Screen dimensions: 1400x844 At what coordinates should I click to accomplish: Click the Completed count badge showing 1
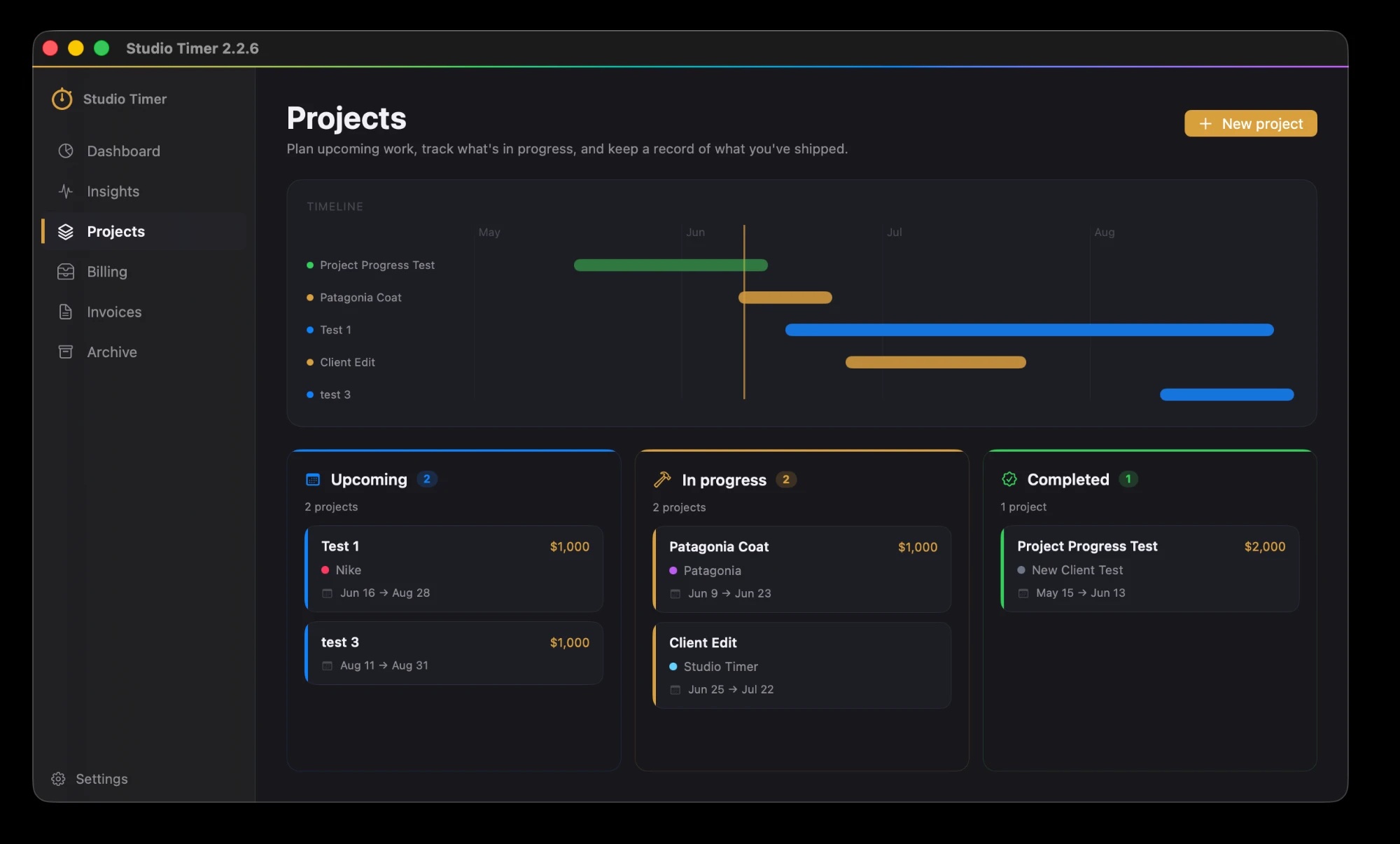tap(1128, 479)
